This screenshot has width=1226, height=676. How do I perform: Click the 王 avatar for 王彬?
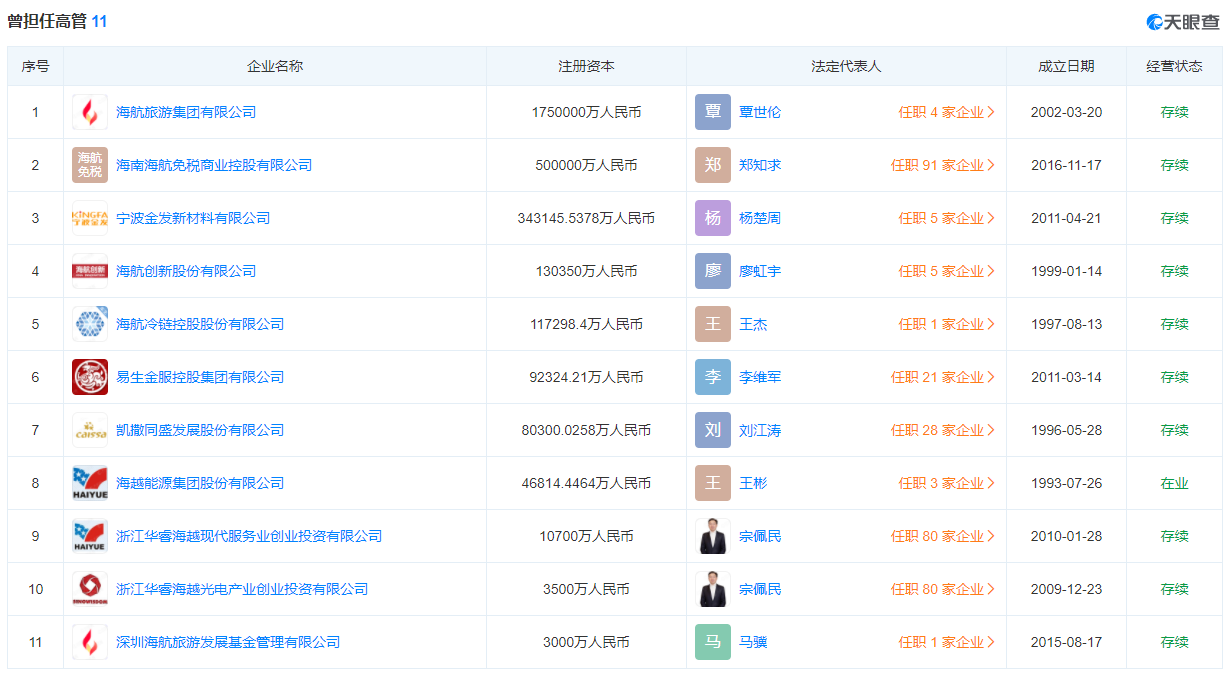tap(713, 483)
